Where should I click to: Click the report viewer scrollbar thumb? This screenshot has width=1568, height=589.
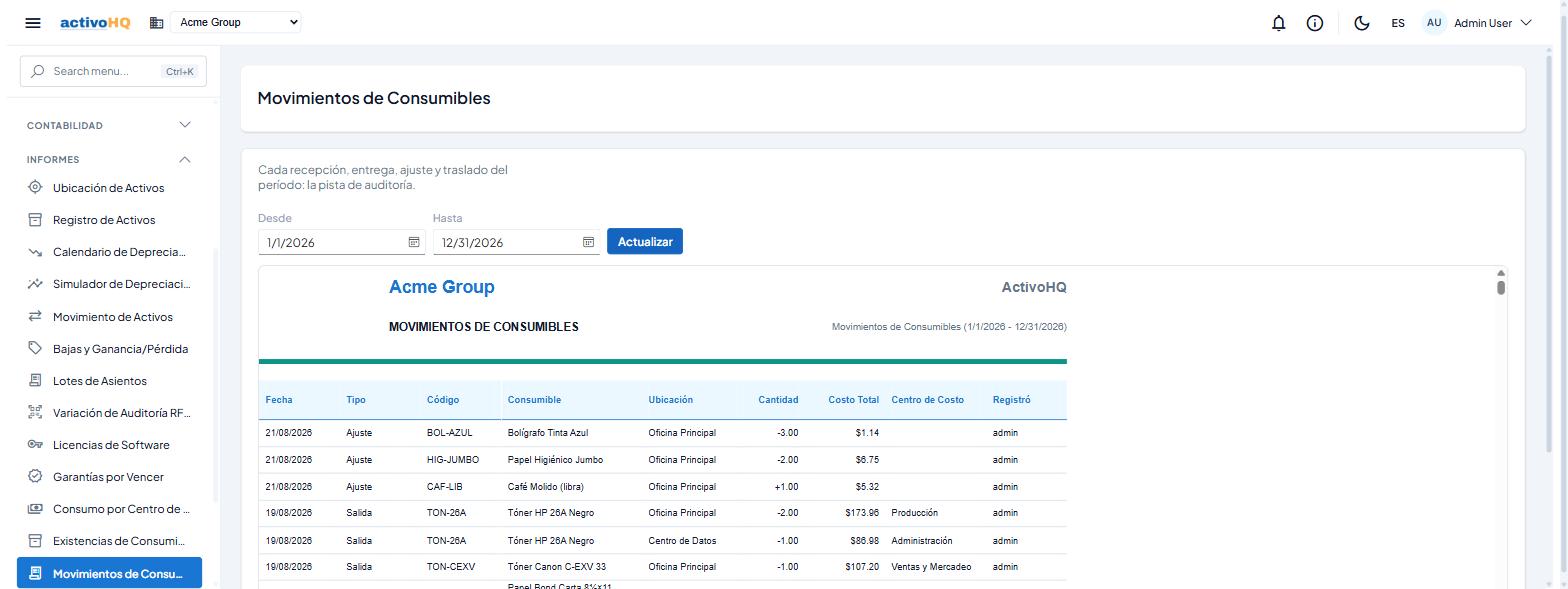1501,288
